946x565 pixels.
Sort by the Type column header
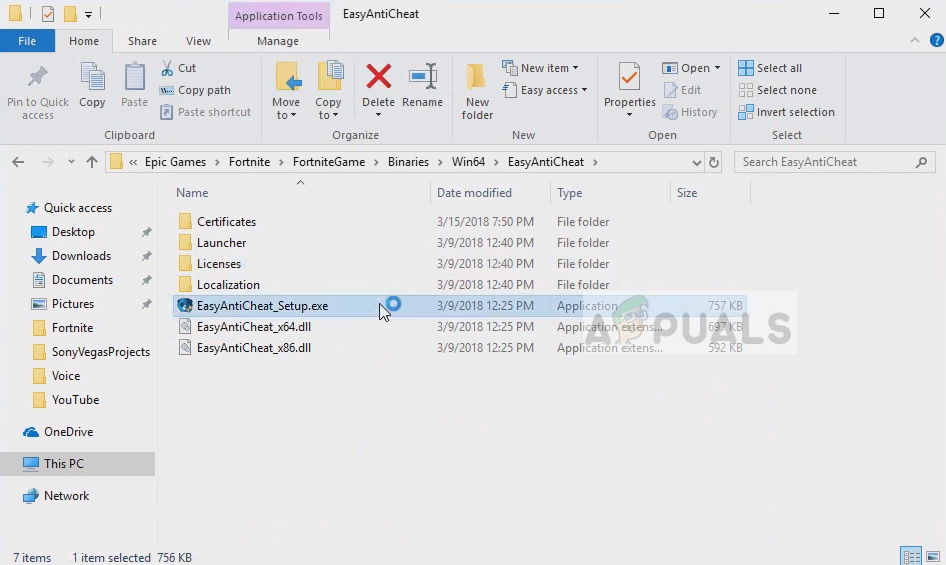click(x=570, y=193)
